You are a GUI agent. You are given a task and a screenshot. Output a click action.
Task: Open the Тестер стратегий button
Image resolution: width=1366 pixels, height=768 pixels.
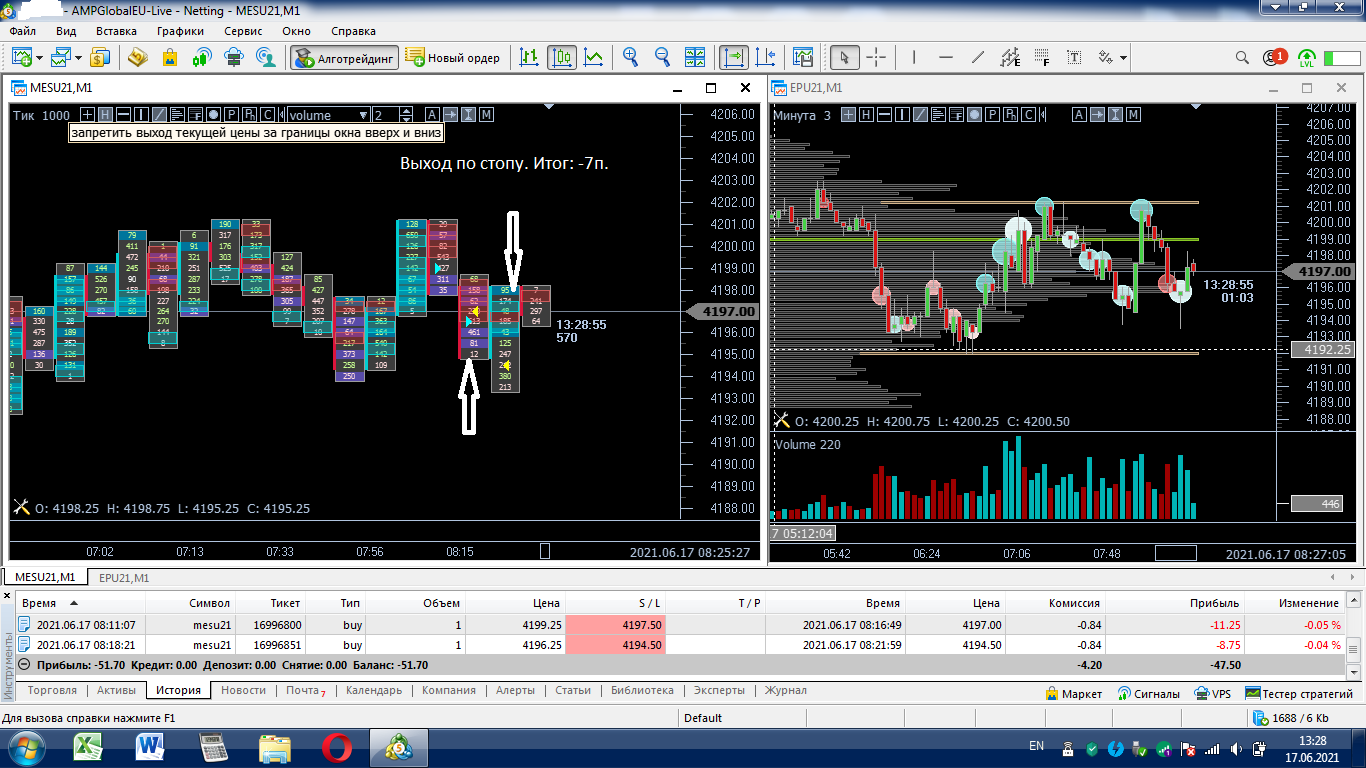(x=1299, y=693)
